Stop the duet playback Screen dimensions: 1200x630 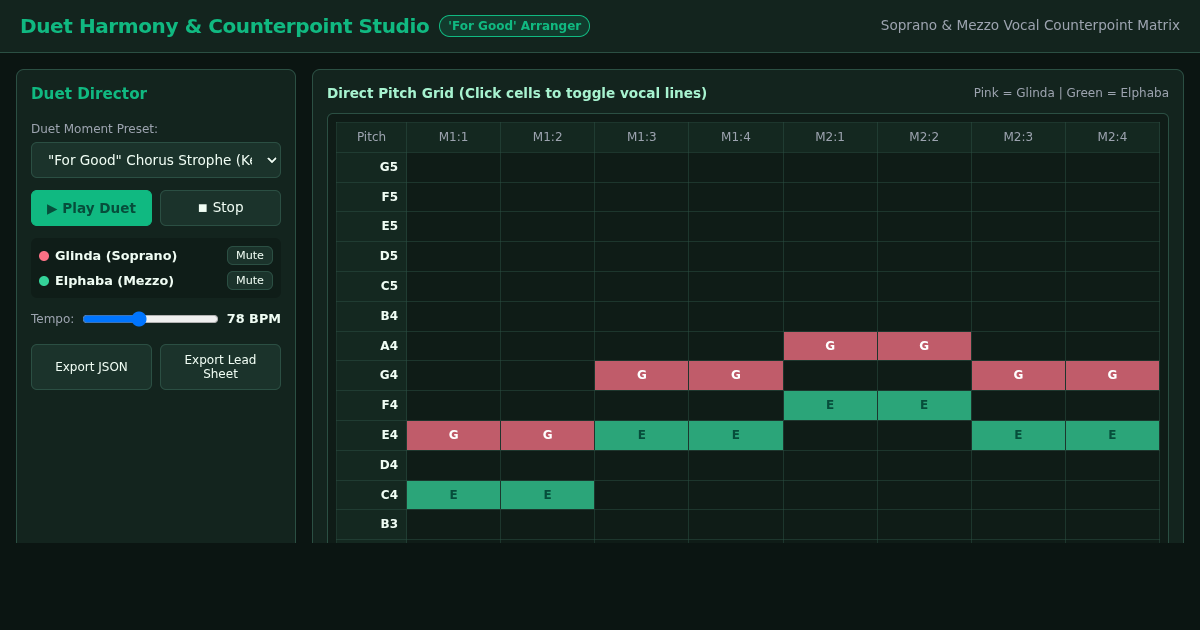pos(220,208)
